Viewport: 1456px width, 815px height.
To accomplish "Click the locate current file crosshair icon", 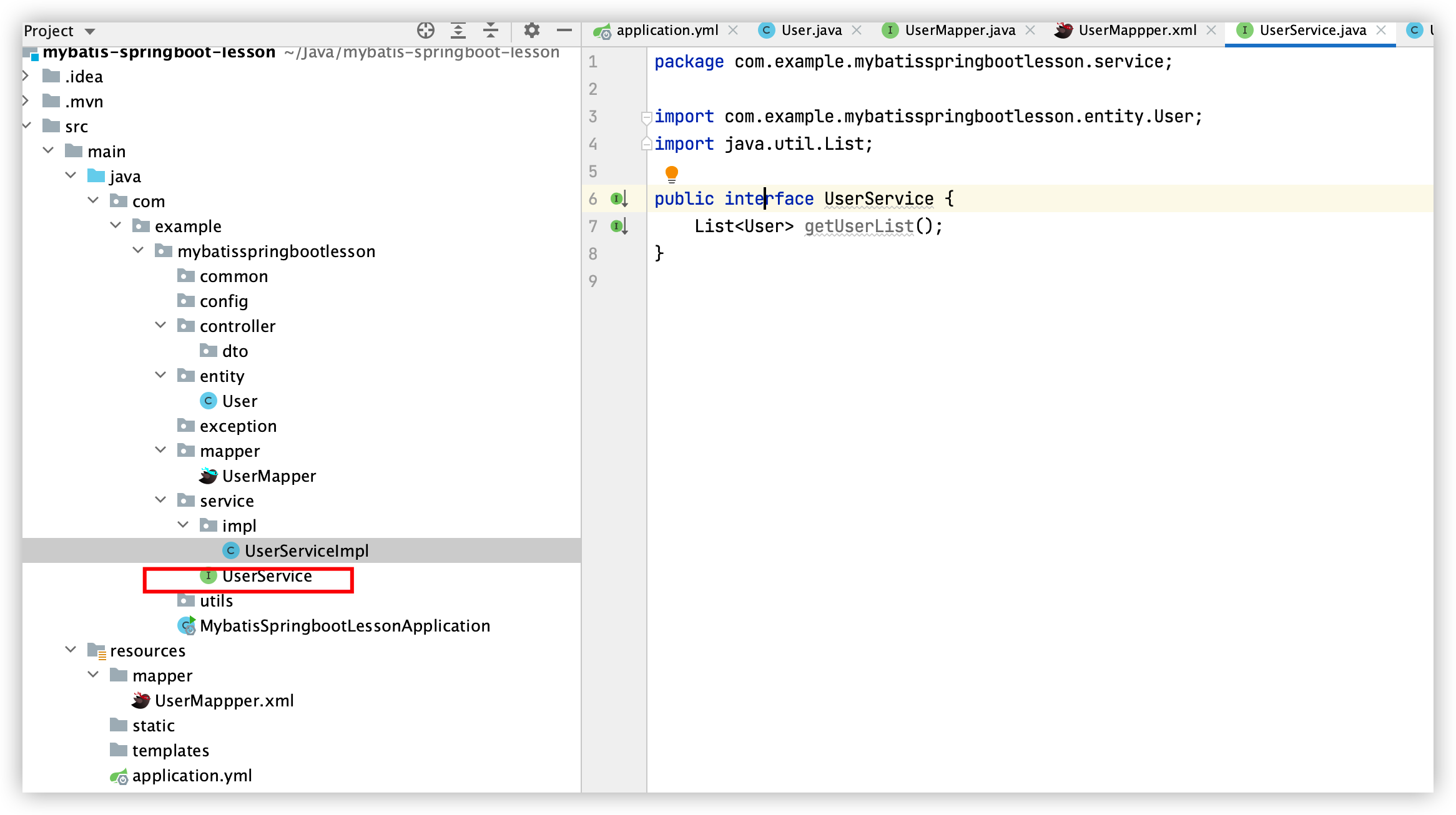I will [425, 30].
